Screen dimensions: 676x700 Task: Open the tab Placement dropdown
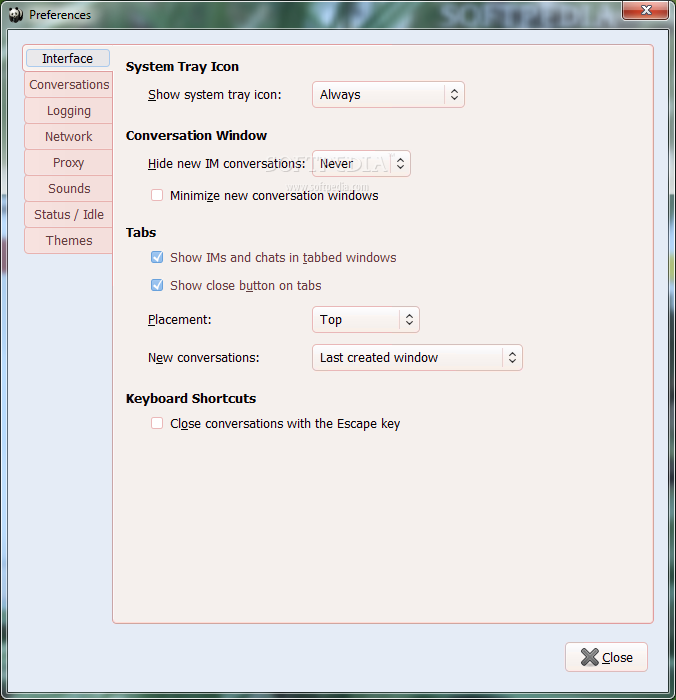tap(366, 319)
